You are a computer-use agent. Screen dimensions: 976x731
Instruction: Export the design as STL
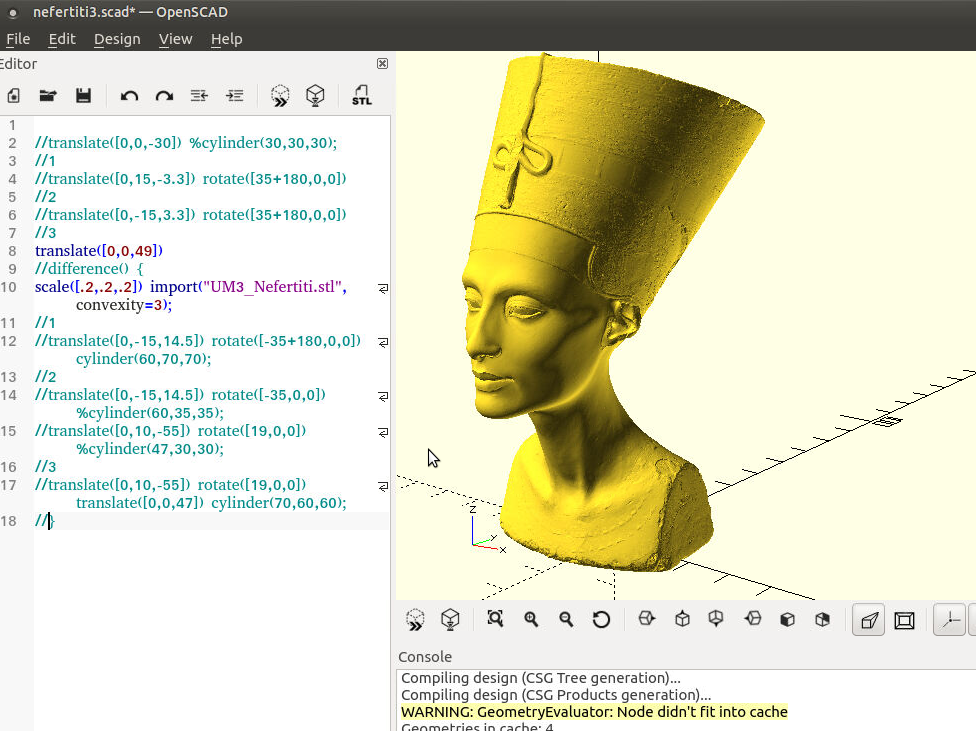(362, 95)
